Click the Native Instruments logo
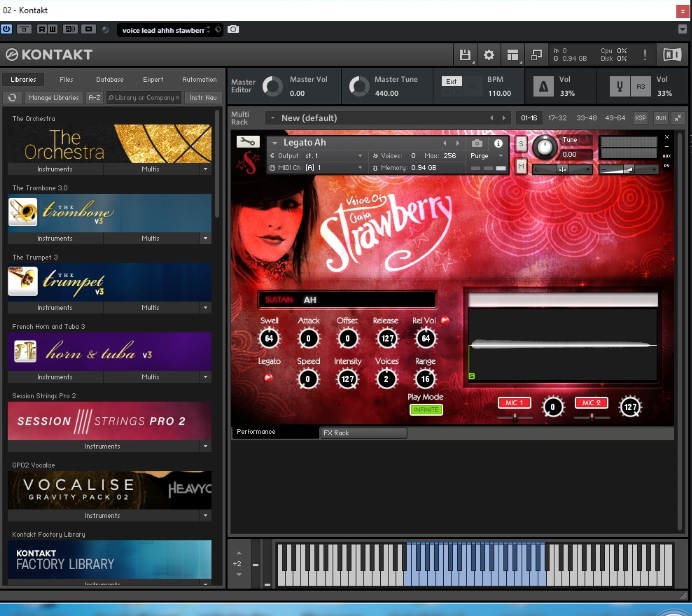The height and width of the screenshot is (616, 692). 672,55
